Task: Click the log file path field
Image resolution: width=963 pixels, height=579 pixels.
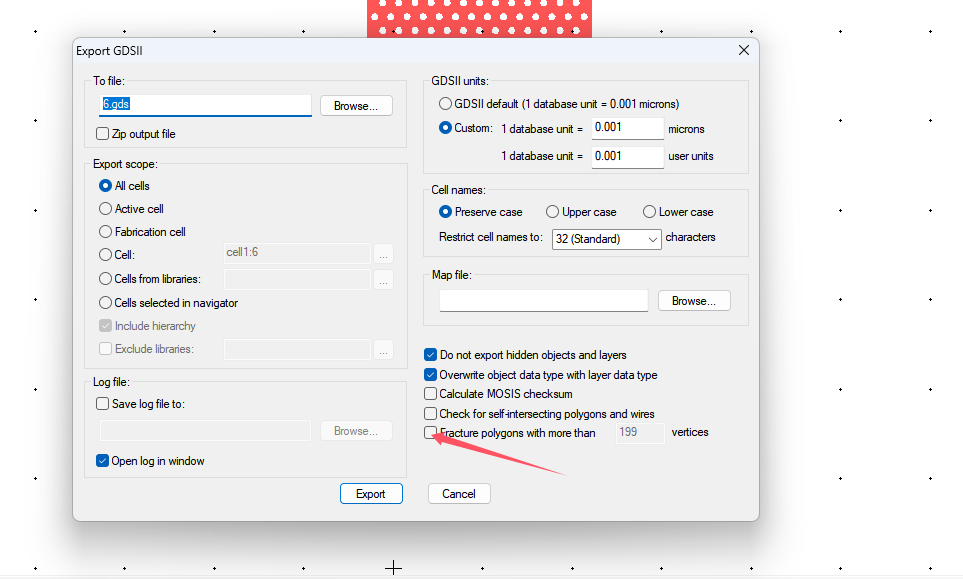Action: coord(205,430)
